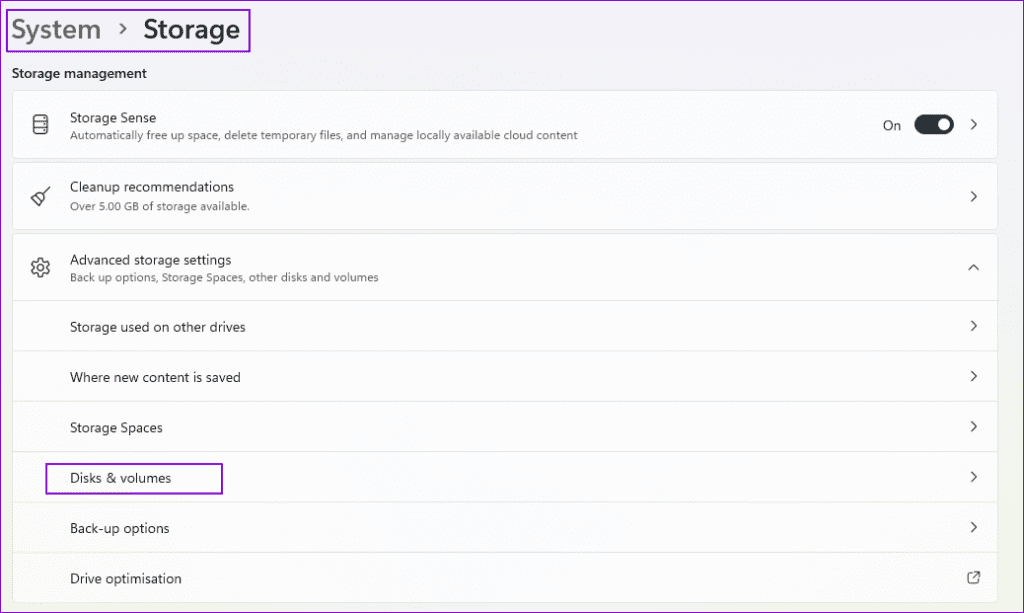Image resolution: width=1024 pixels, height=613 pixels.
Task: Click the chevron on the Disks & volumes row
Action: (973, 478)
